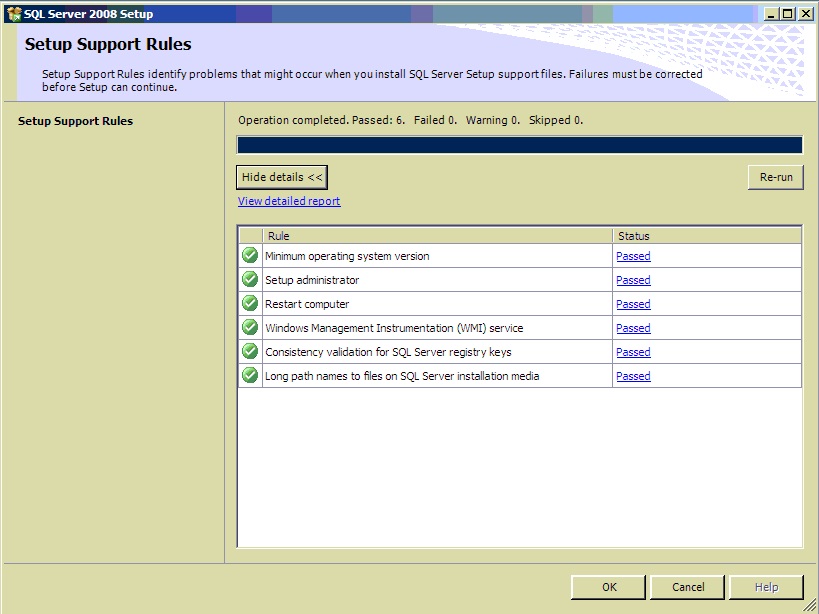
Task: Click the Cancel button
Action: [x=687, y=587]
